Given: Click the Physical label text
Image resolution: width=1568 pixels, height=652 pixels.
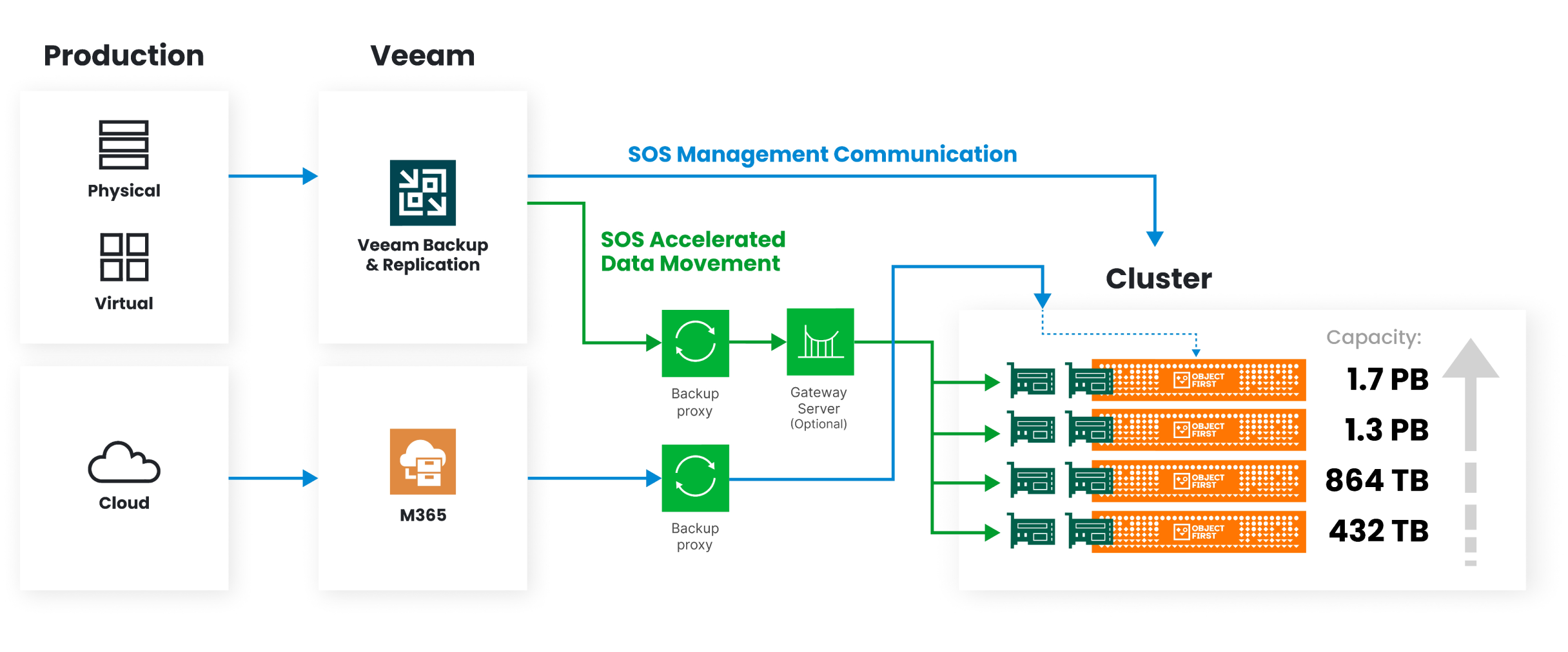Looking at the screenshot, I should click(124, 191).
